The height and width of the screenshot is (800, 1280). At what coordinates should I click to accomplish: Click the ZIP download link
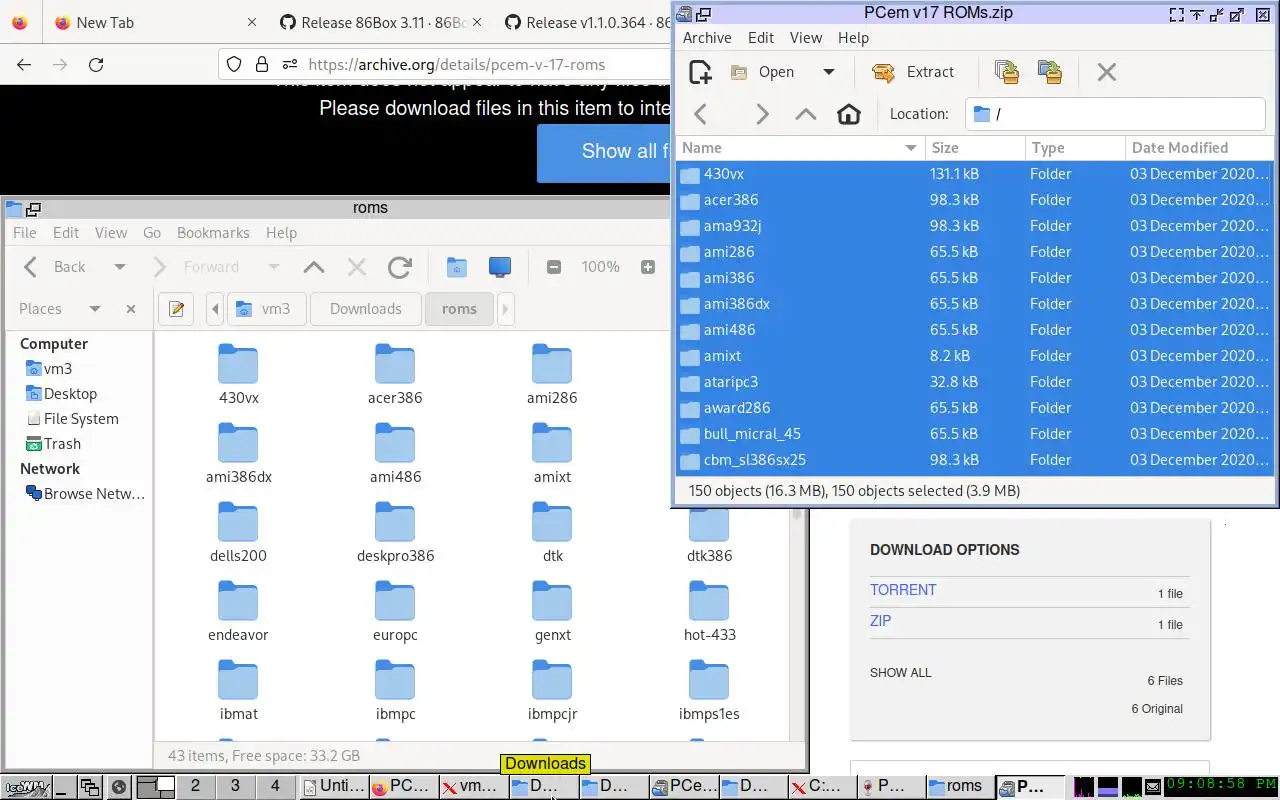click(880, 621)
